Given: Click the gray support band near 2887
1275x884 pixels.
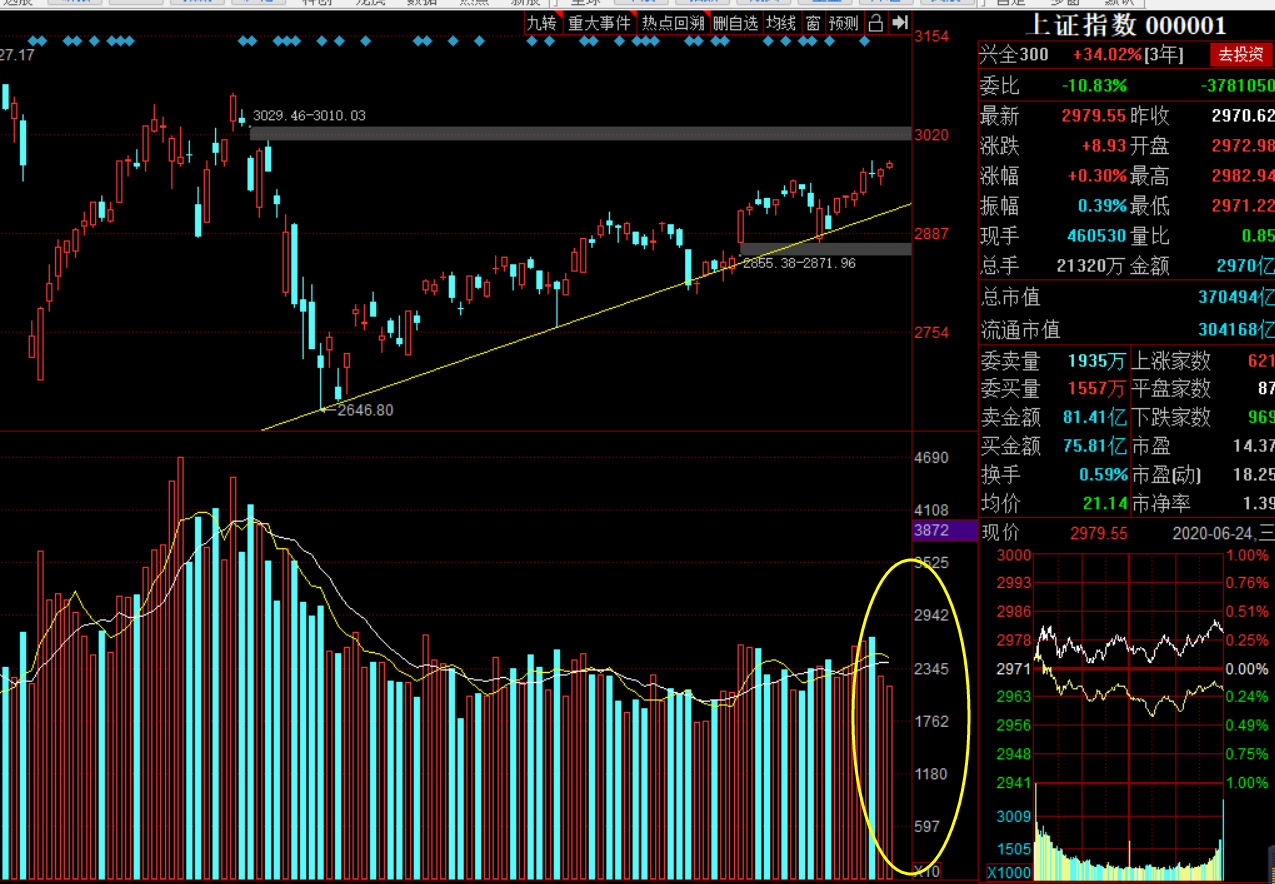Looking at the screenshot, I should (x=826, y=248).
